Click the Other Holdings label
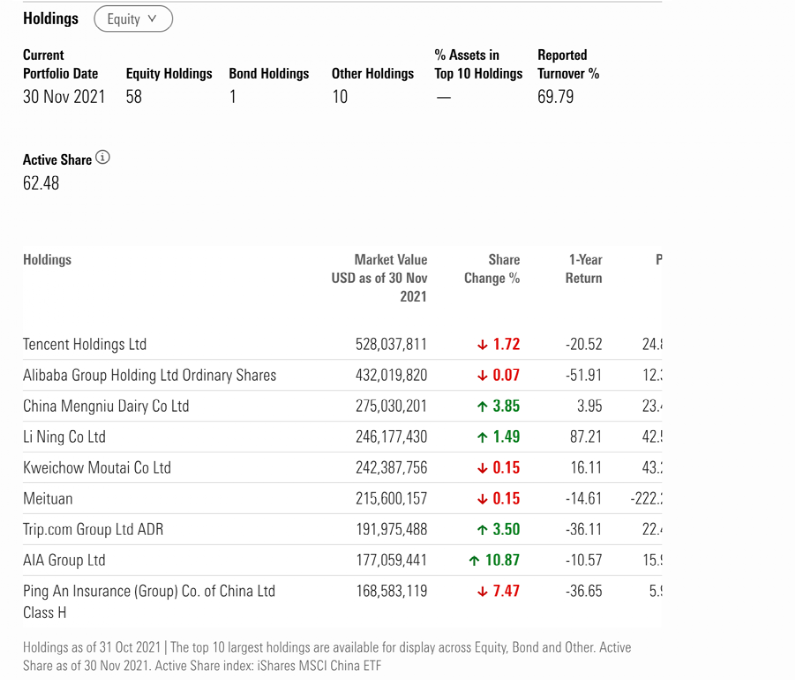 pos(373,74)
